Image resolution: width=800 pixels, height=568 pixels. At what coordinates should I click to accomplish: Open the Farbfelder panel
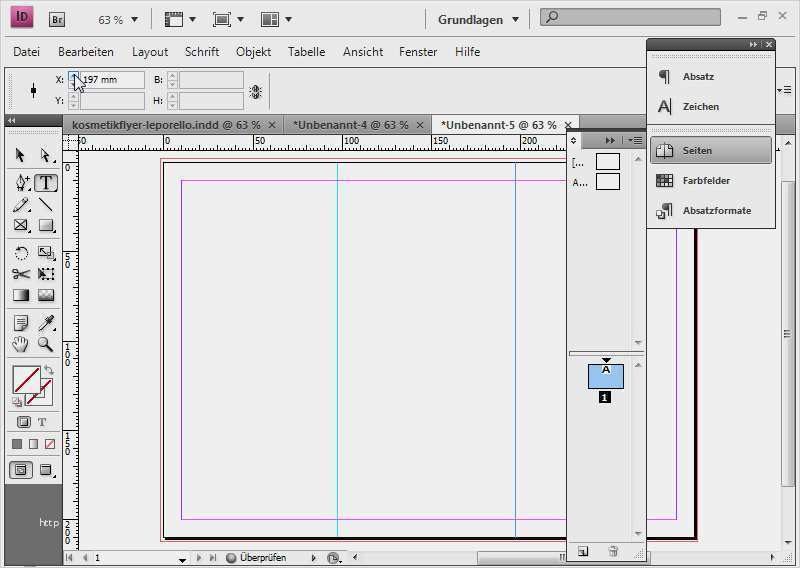[706, 181]
